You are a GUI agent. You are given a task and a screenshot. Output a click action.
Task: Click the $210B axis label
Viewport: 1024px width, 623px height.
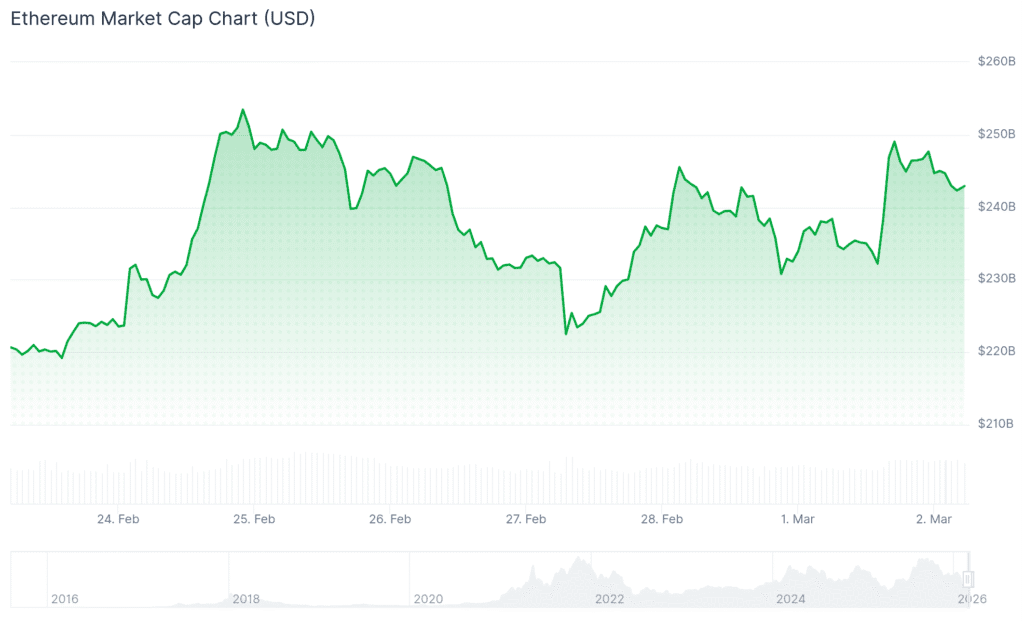996,424
